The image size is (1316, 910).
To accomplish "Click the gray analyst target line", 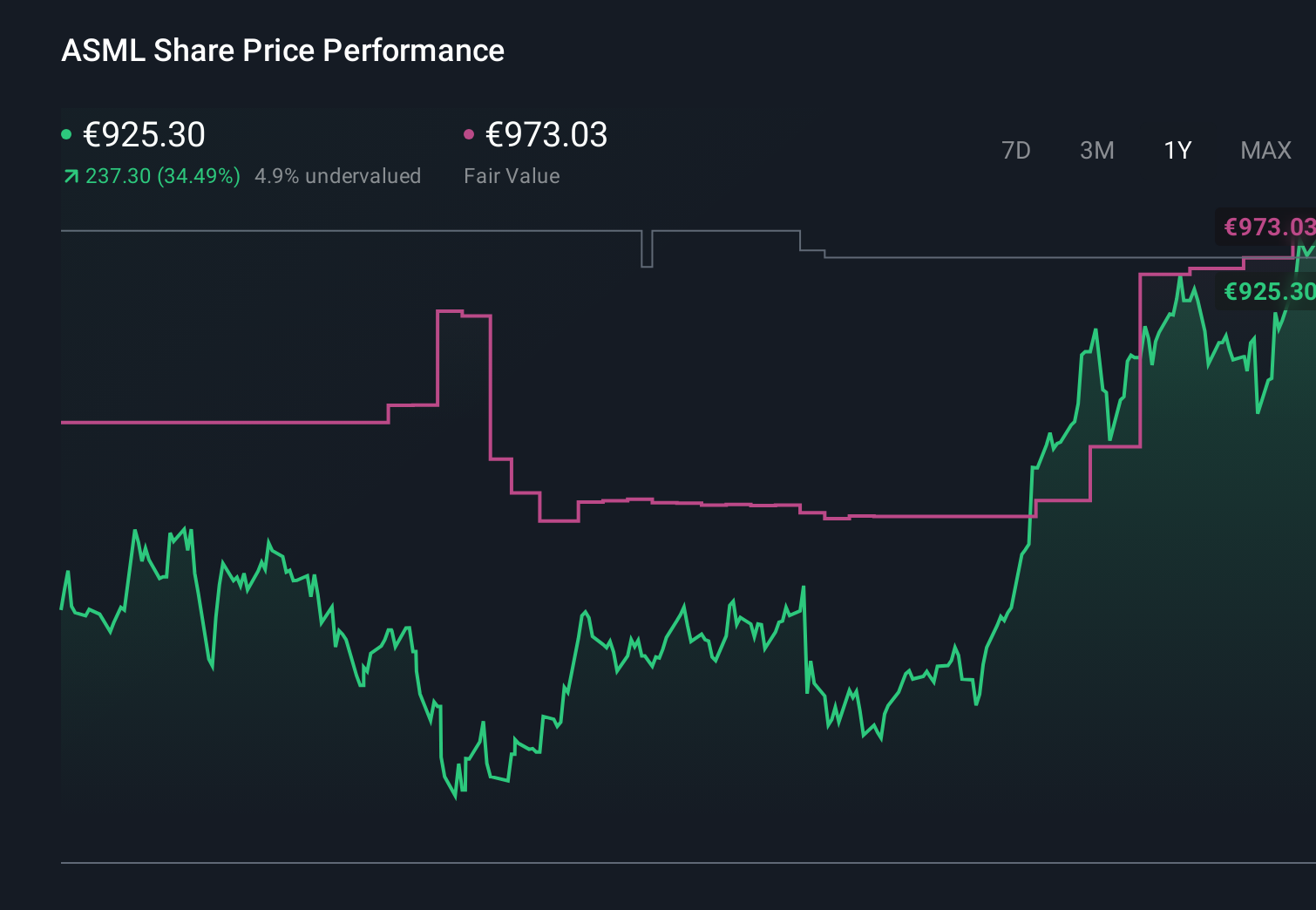I will [x=349, y=231].
